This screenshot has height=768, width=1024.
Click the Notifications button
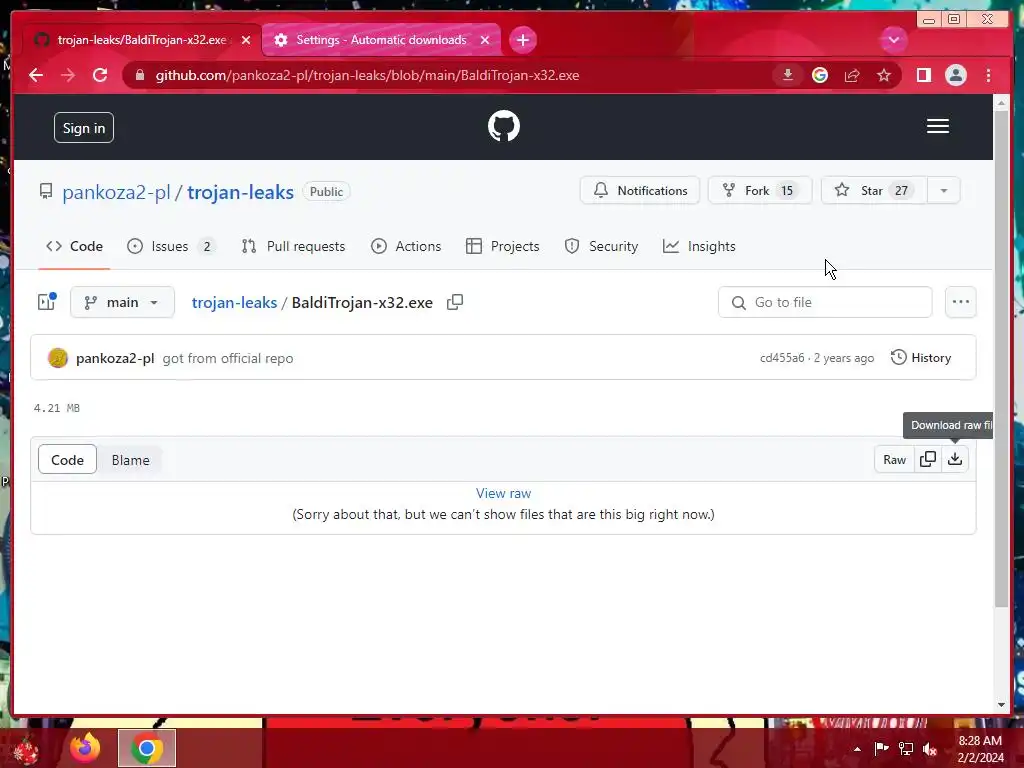click(x=640, y=191)
